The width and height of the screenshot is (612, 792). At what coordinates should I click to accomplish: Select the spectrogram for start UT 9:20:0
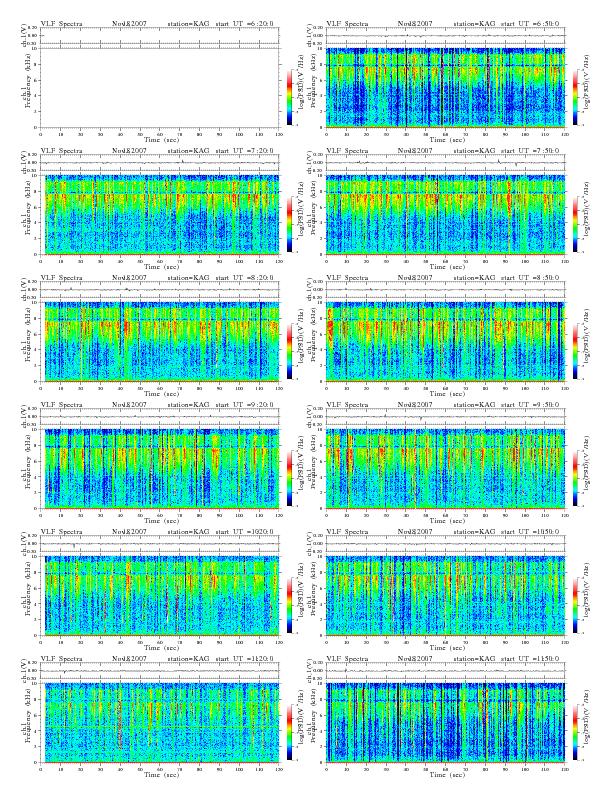[x=160, y=469]
